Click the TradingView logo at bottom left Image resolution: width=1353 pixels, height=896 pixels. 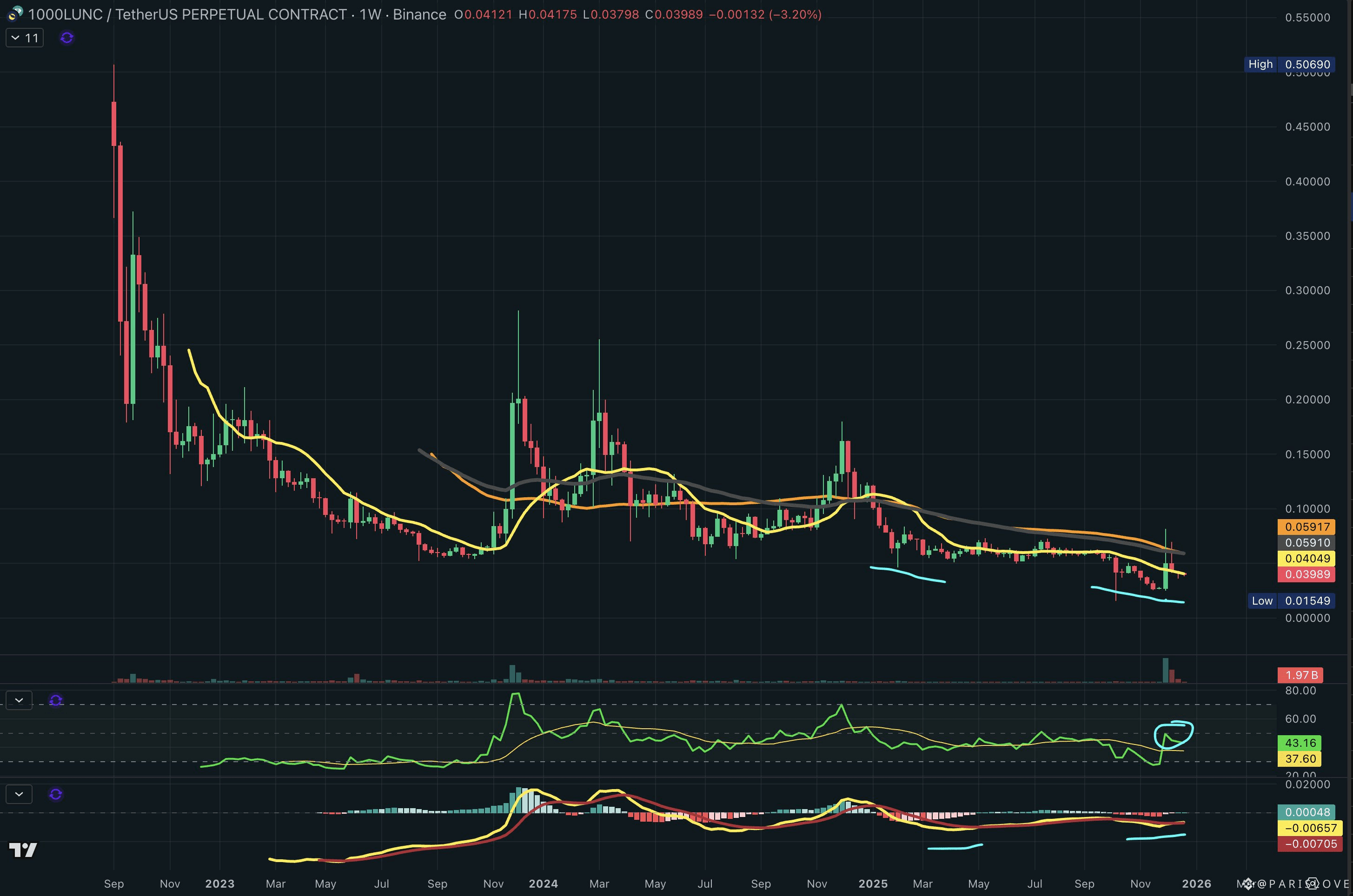coord(23,850)
